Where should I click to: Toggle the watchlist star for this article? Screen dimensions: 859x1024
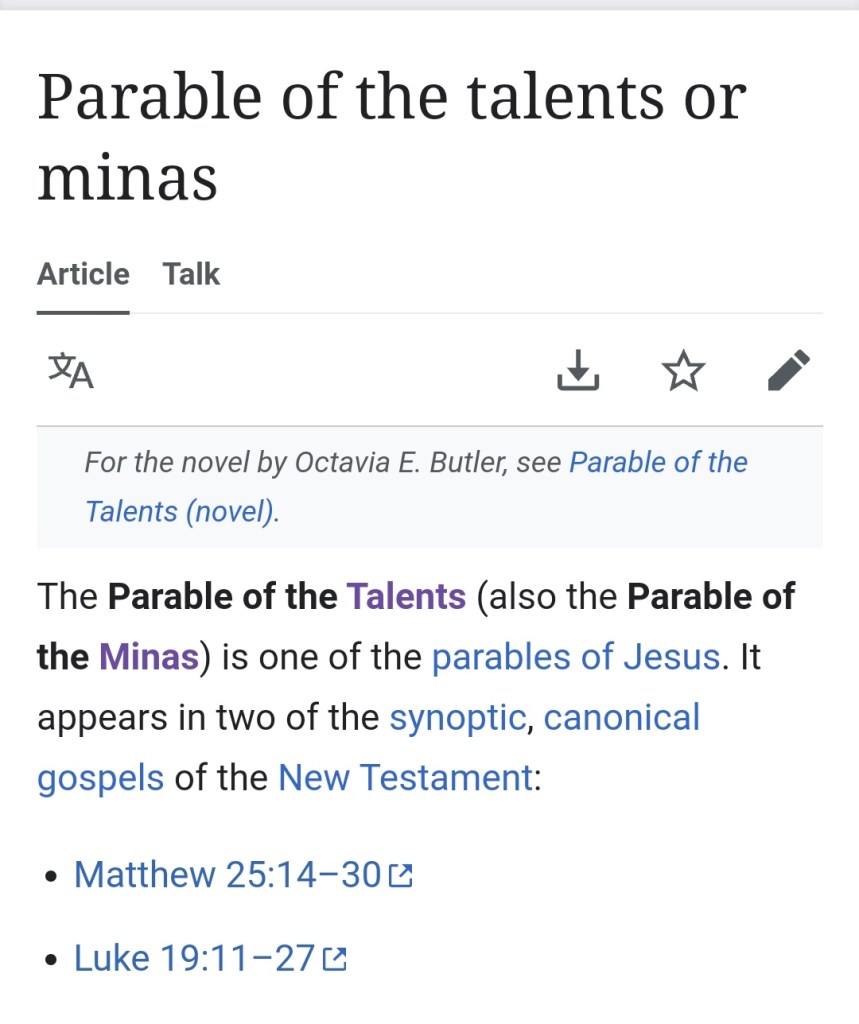pos(683,371)
